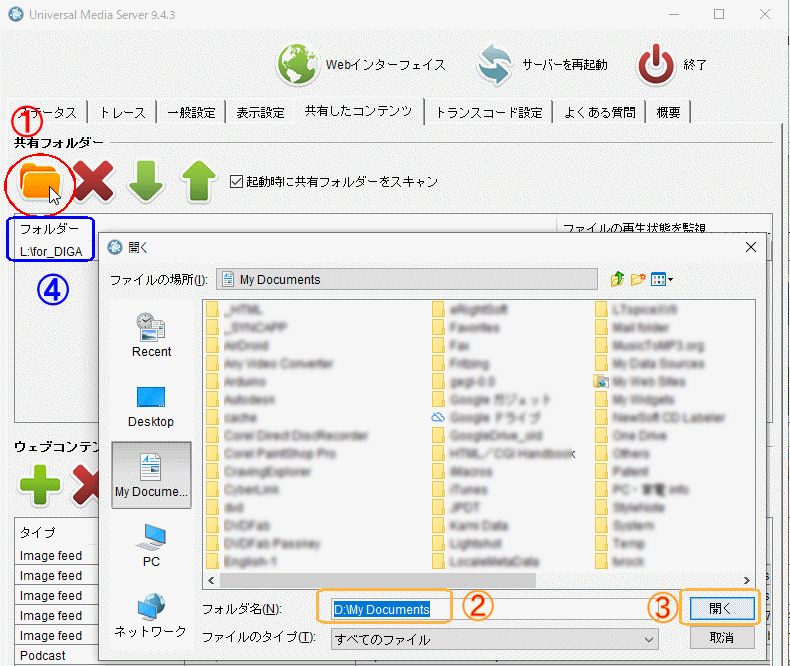
Task: Switch to the 一般設定 tab
Action: tap(190, 112)
